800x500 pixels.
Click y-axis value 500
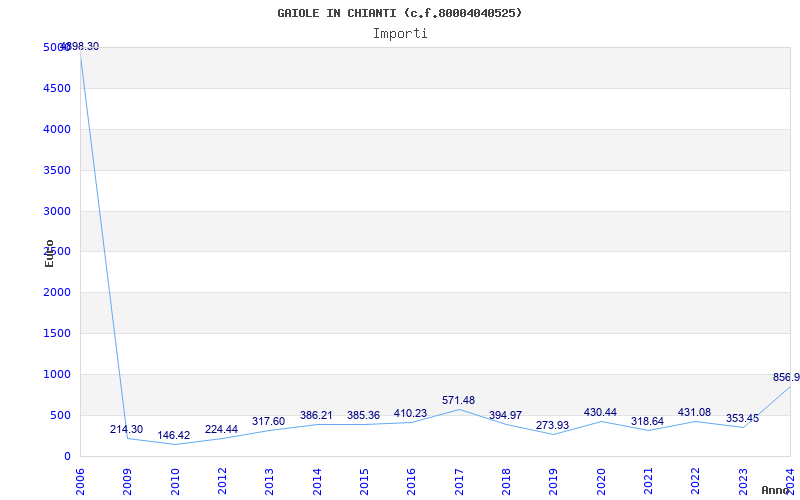(x=60, y=415)
